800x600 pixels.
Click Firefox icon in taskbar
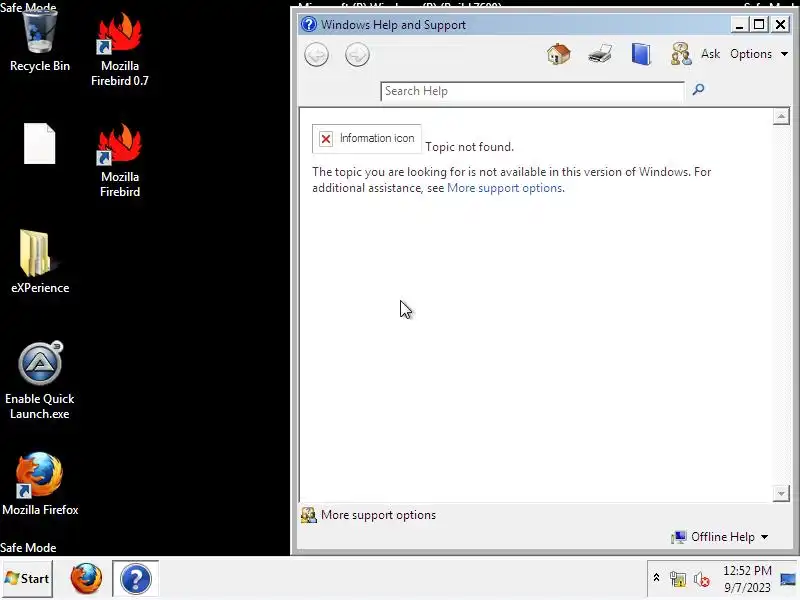pos(86,579)
